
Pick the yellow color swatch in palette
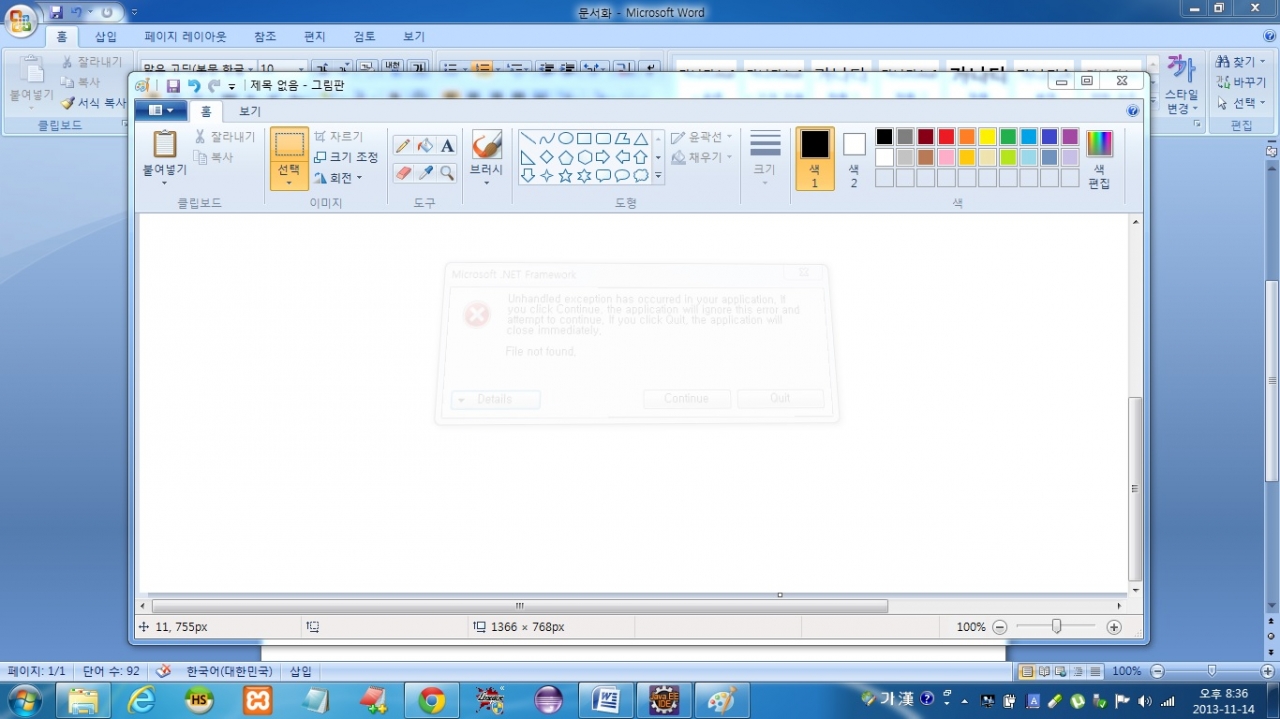coord(987,137)
